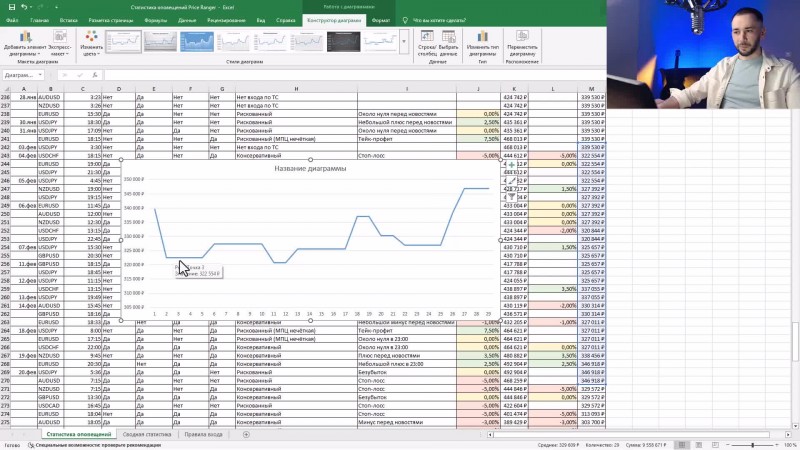
Task: Click 'USDCAD' cell in row 273
Action: coord(49,406)
